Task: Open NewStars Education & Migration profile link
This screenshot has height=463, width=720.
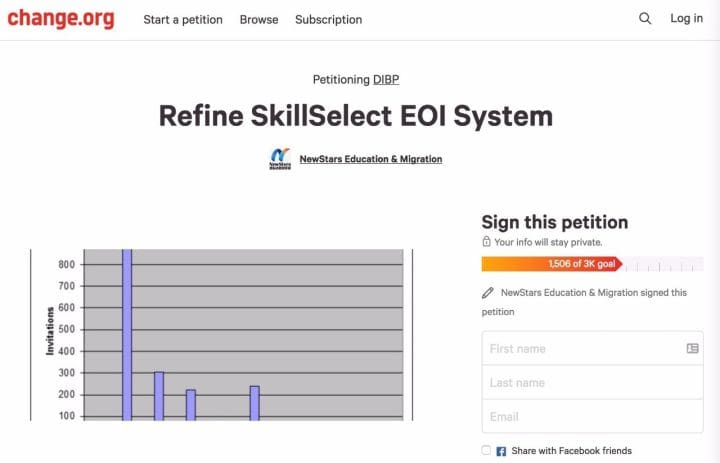Action: pos(371,159)
